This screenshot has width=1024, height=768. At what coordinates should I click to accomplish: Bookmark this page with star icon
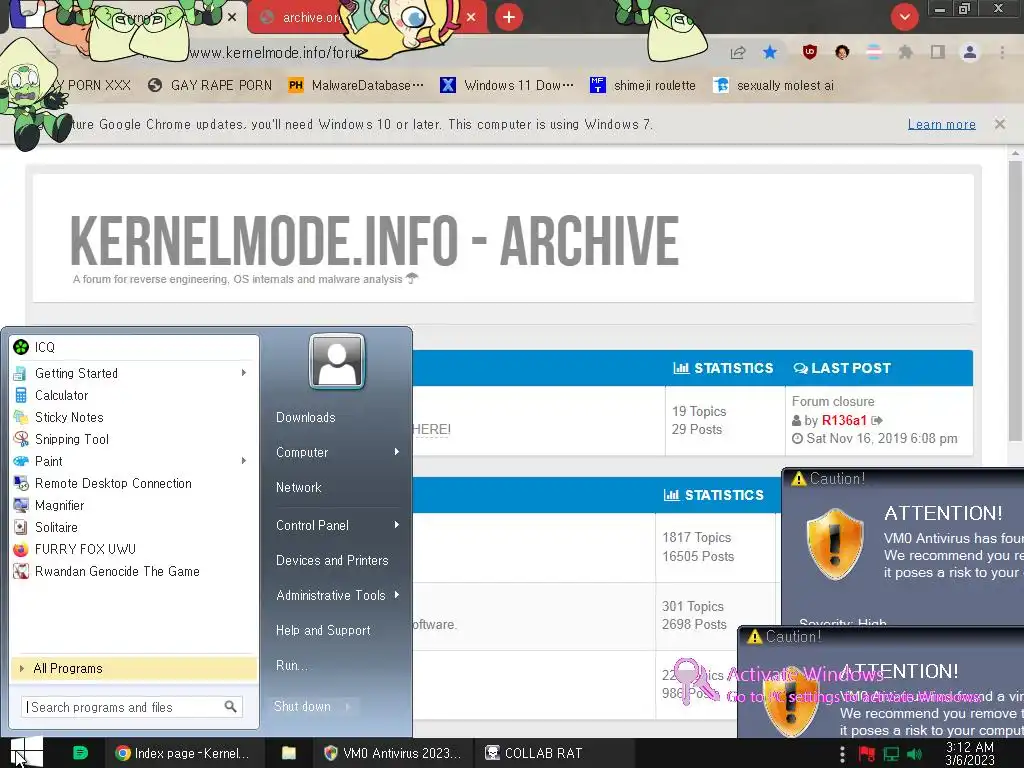coord(770,52)
